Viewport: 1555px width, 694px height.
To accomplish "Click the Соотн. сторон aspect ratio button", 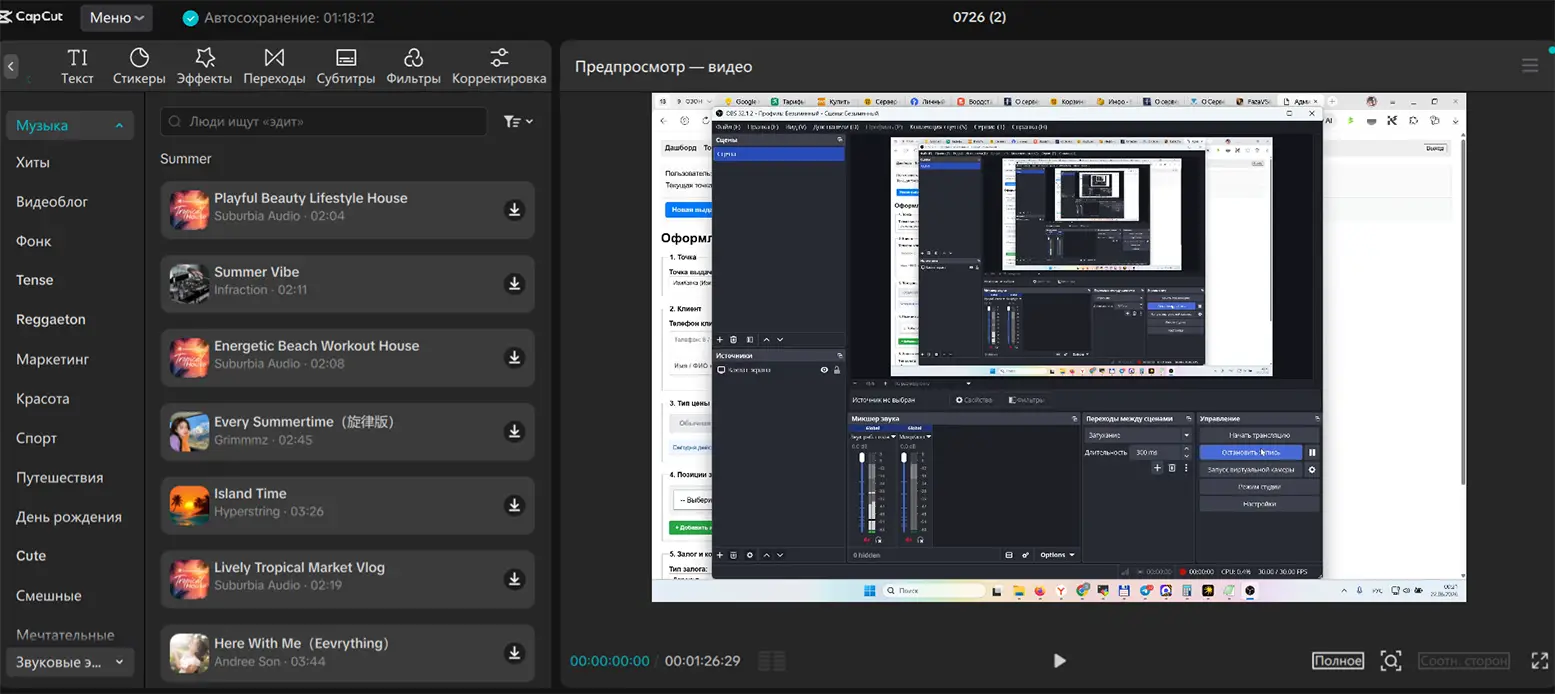I will coord(1463,661).
